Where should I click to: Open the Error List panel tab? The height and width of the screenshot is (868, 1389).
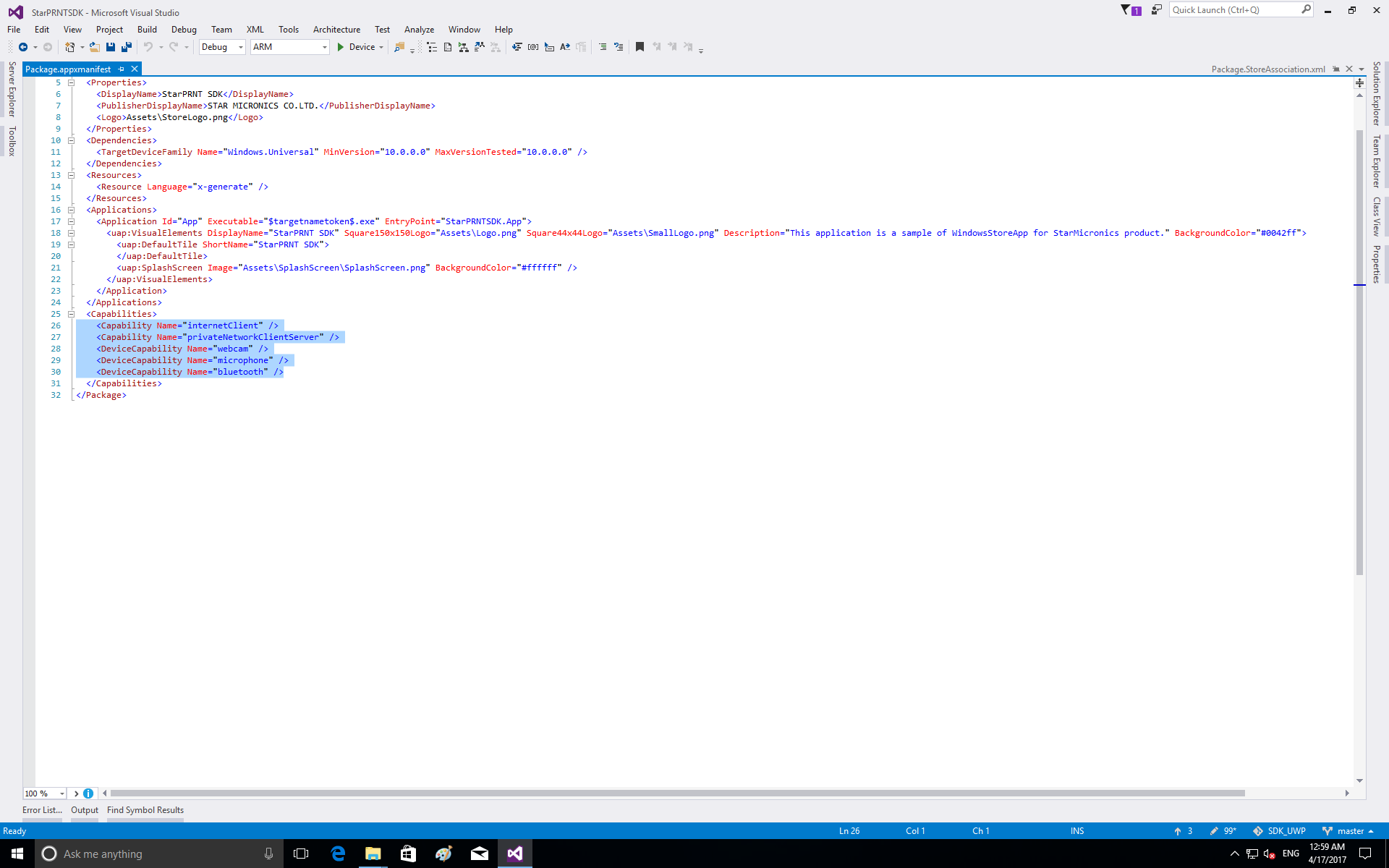[42, 810]
